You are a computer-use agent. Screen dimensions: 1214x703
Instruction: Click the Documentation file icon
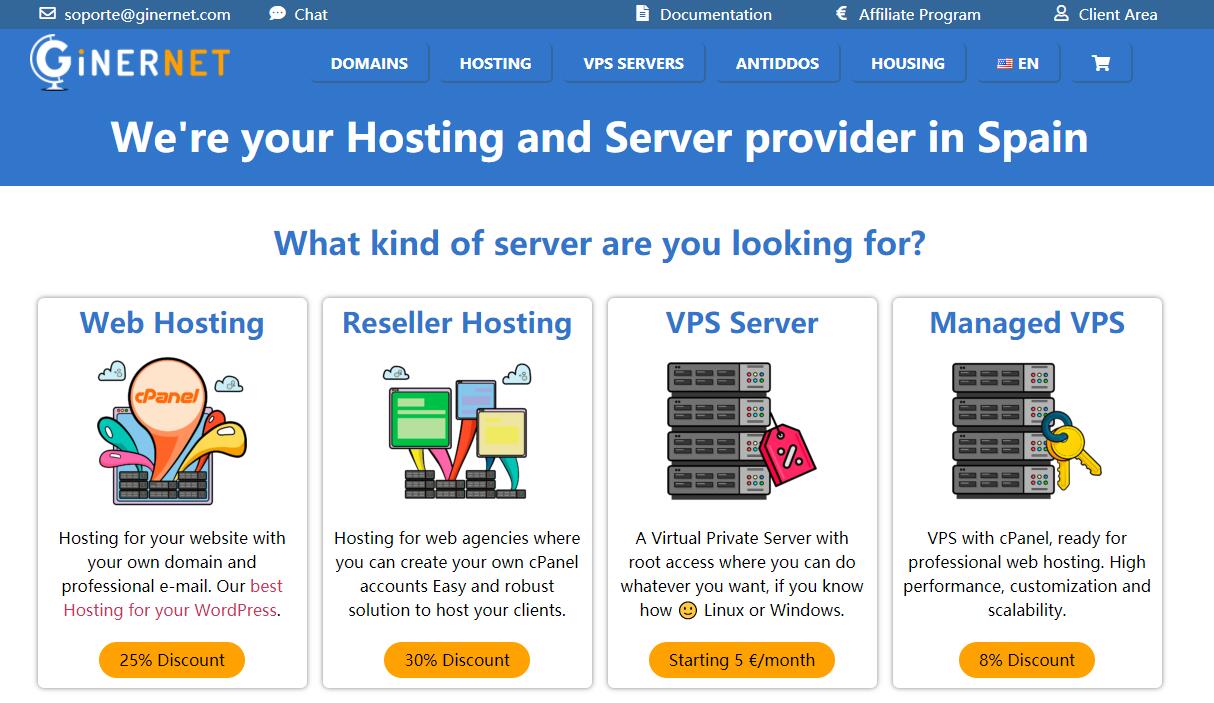pyautogui.click(x=642, y=14)
